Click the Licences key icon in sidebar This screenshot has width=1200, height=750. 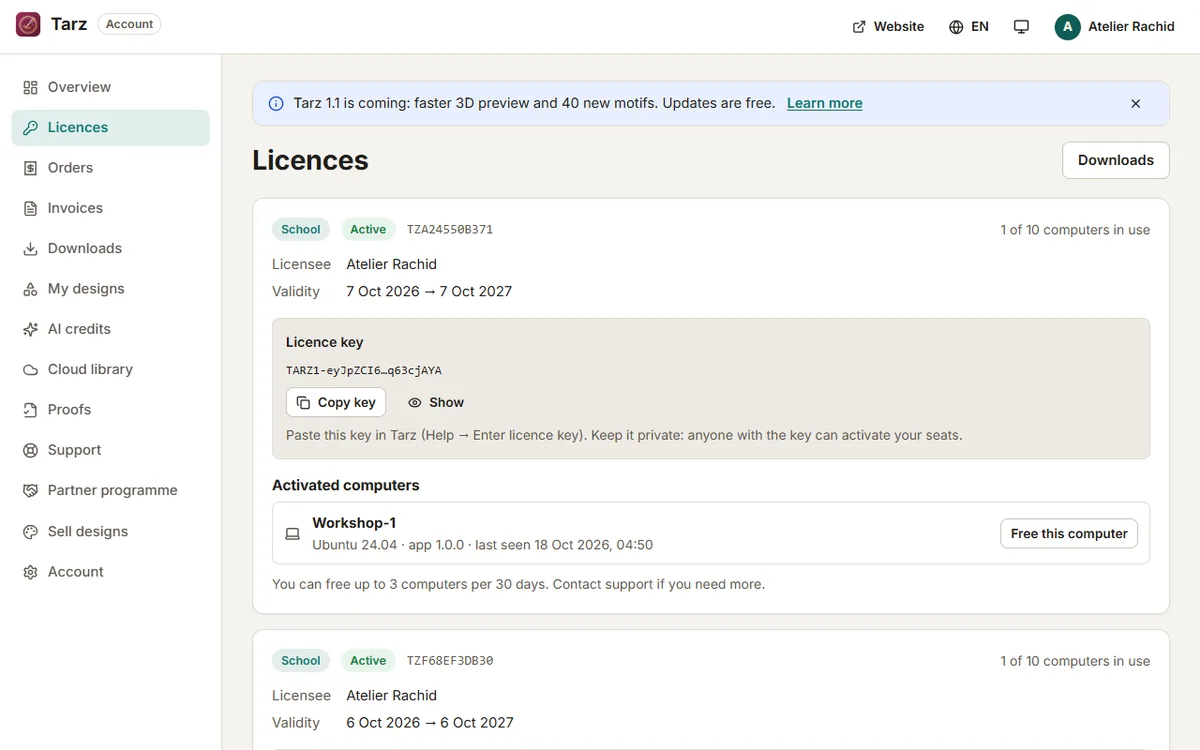pos(30,127)
